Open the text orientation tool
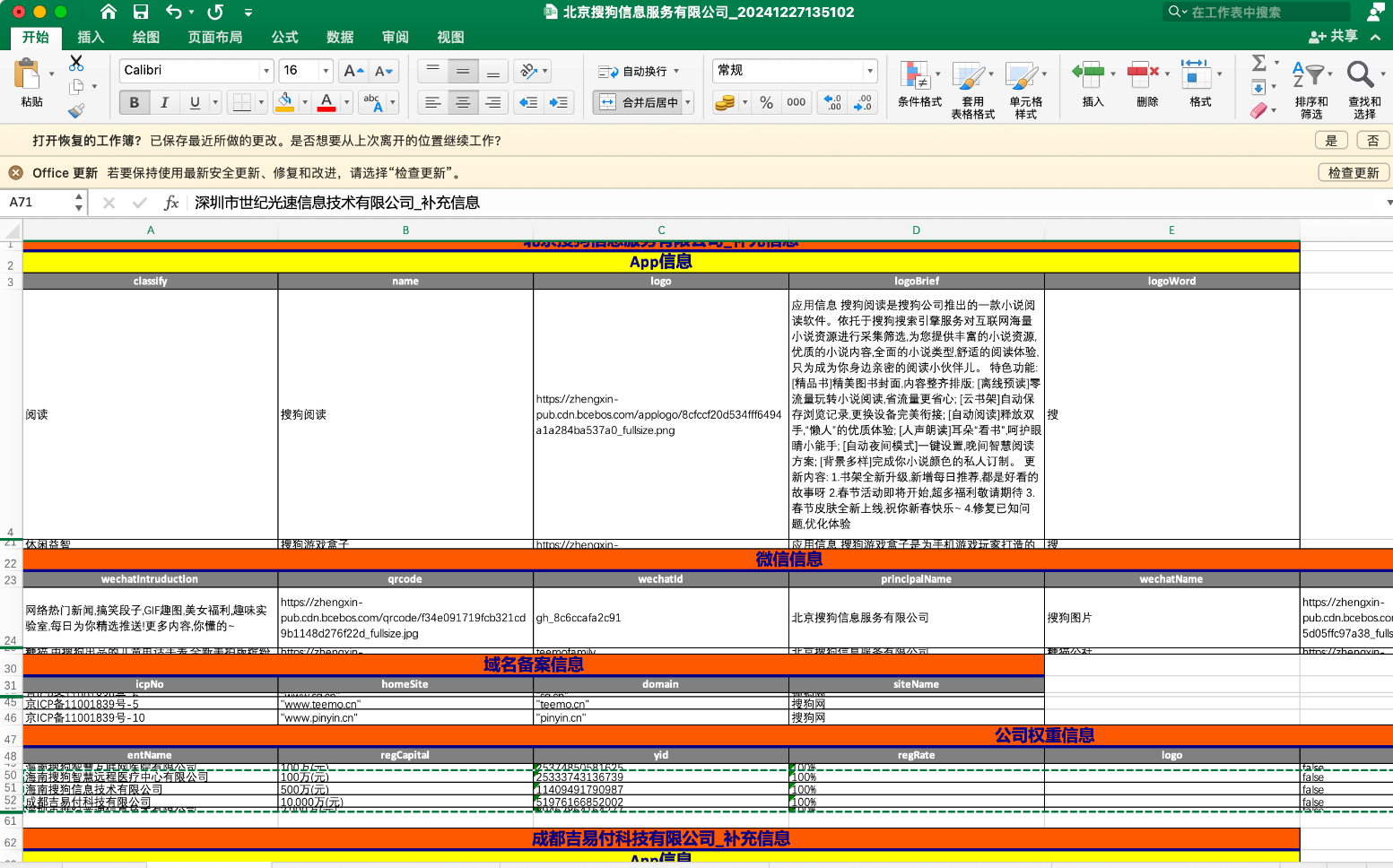Screen dimensions: 1393x868 click(528, 71)
